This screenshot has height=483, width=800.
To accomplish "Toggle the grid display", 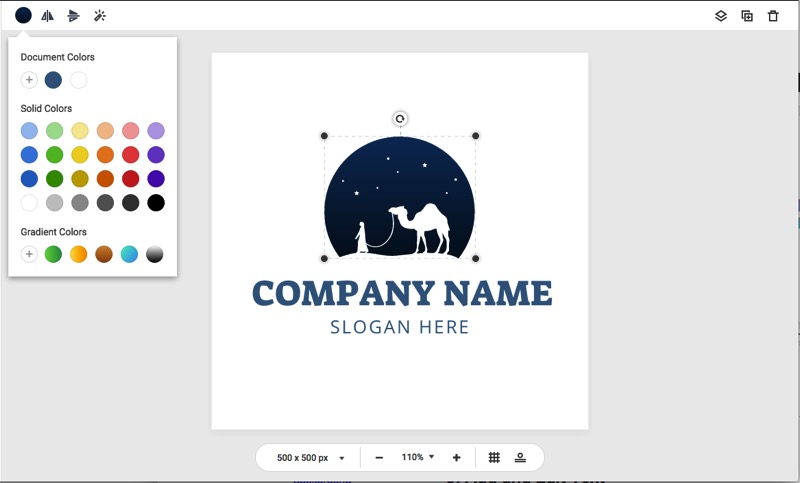I will pos(494,457).
